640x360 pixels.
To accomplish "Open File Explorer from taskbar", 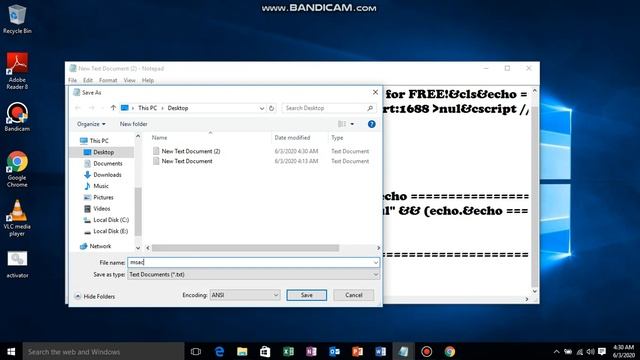I will click(242, 351).
